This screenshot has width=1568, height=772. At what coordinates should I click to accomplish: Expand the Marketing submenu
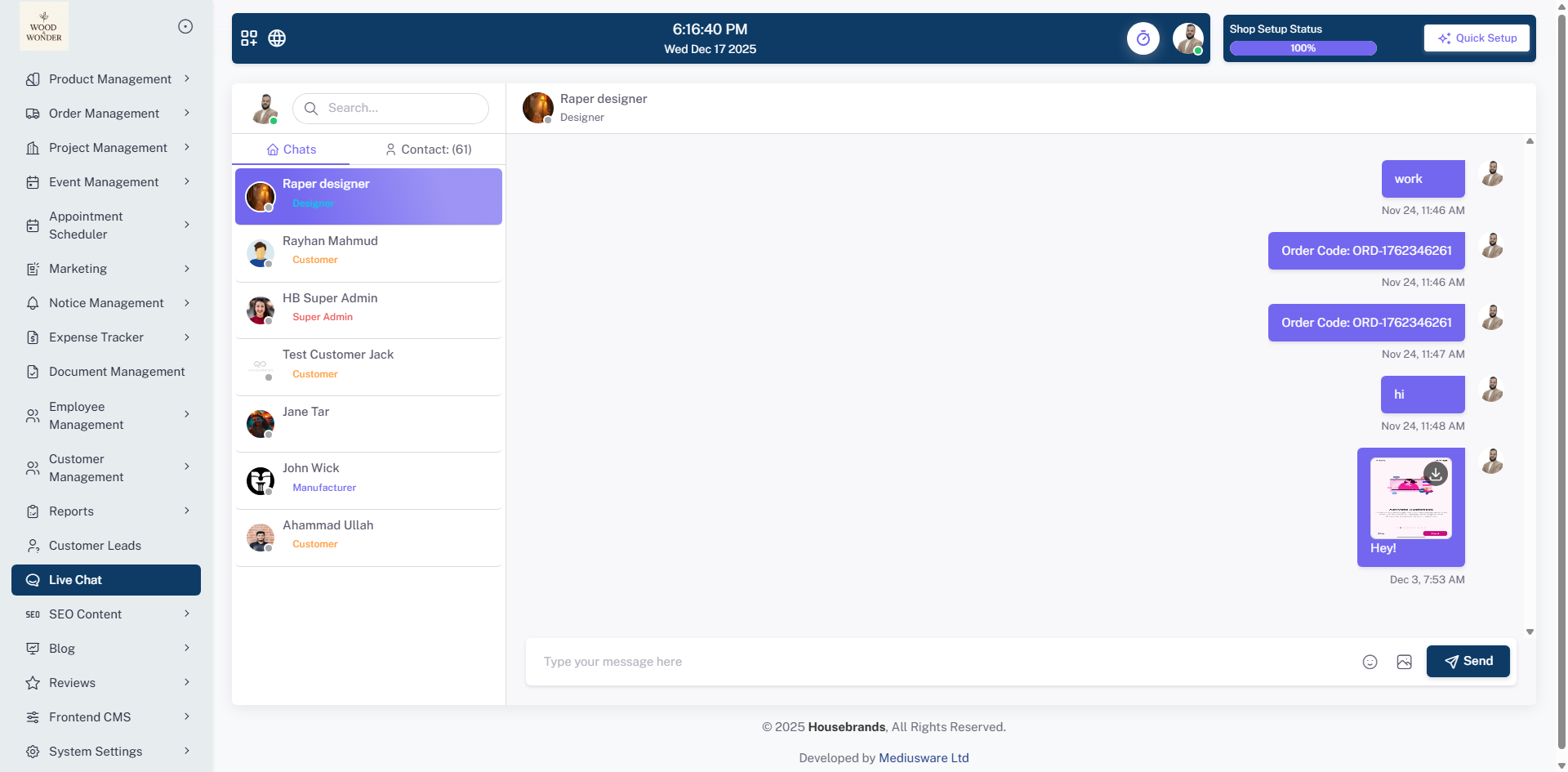(x=110, y=269)
